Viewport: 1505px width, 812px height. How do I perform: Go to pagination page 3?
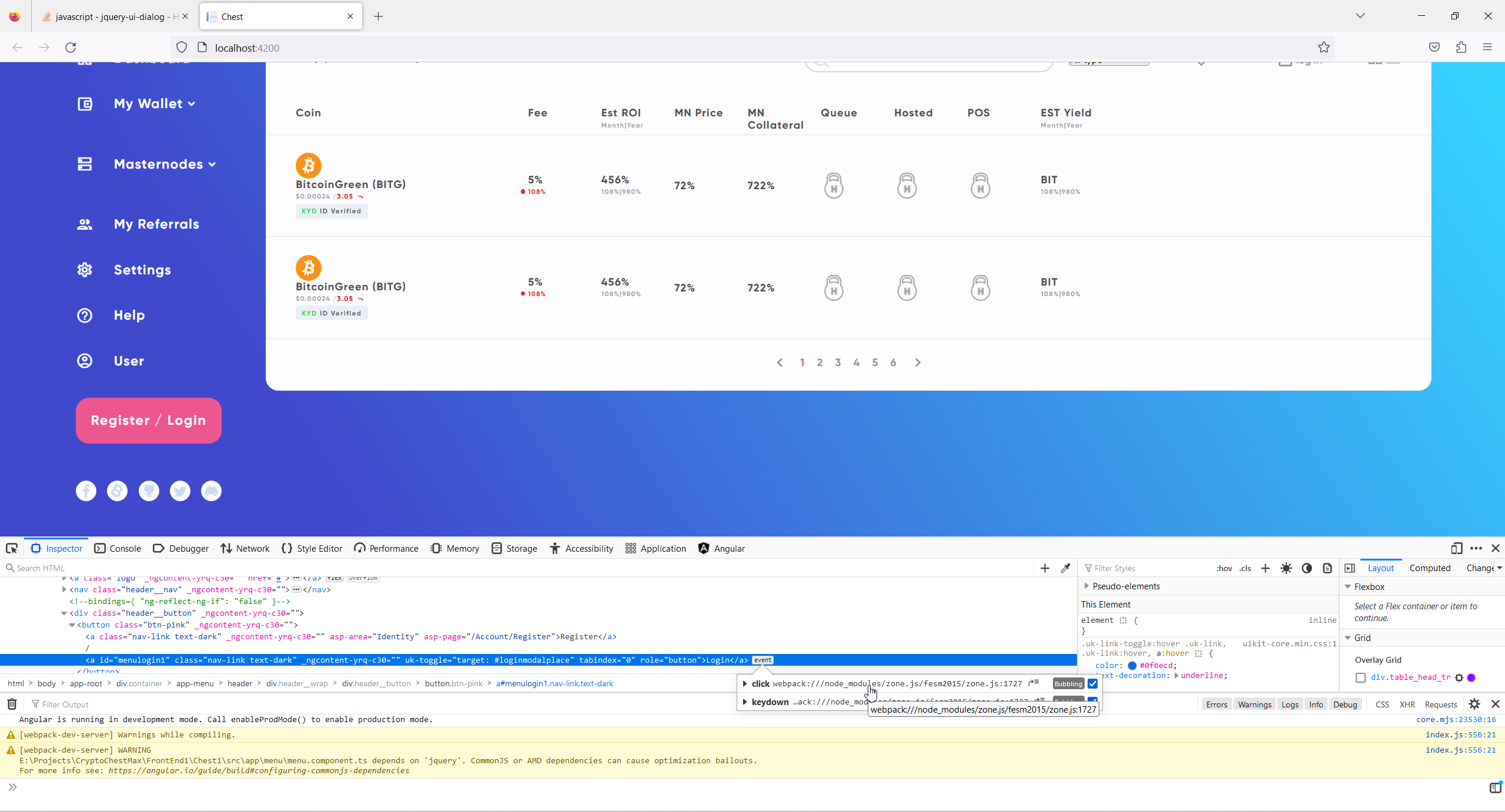click(x=838, y=363)
